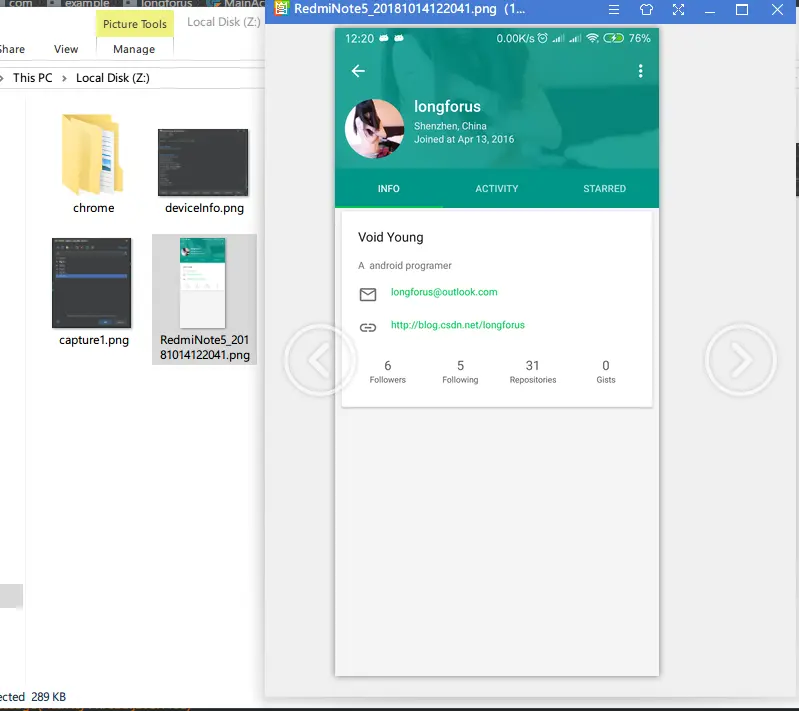Open the Picture Tools ribbon tab
Image resolution: width=799 pixels, height=711 pixels.
pyautogui.click(x=135, y=24)
